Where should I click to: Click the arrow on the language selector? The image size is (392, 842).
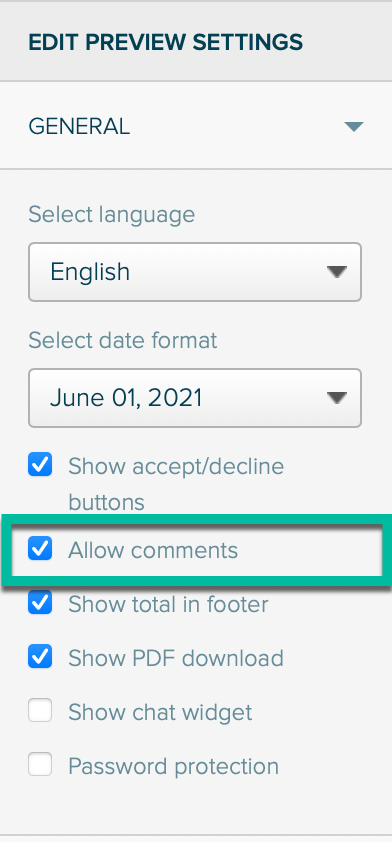click(x=337, y=272)
